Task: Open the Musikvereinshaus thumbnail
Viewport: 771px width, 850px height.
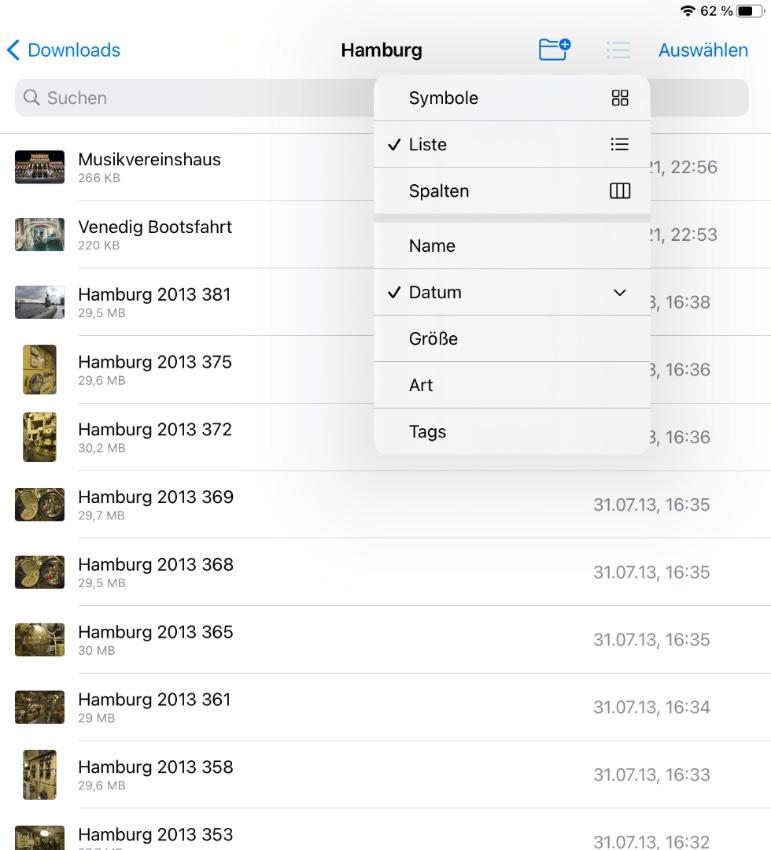Action: 40,167
